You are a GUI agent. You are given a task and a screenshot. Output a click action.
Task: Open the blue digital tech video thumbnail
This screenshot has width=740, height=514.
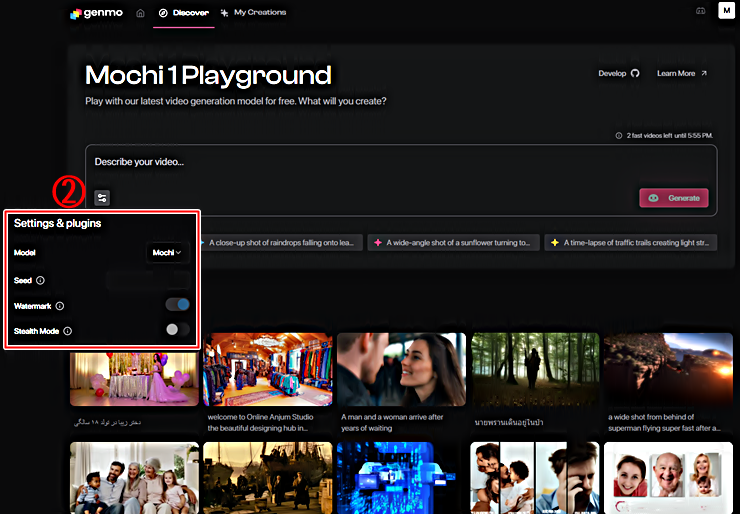tap(401, 478)
